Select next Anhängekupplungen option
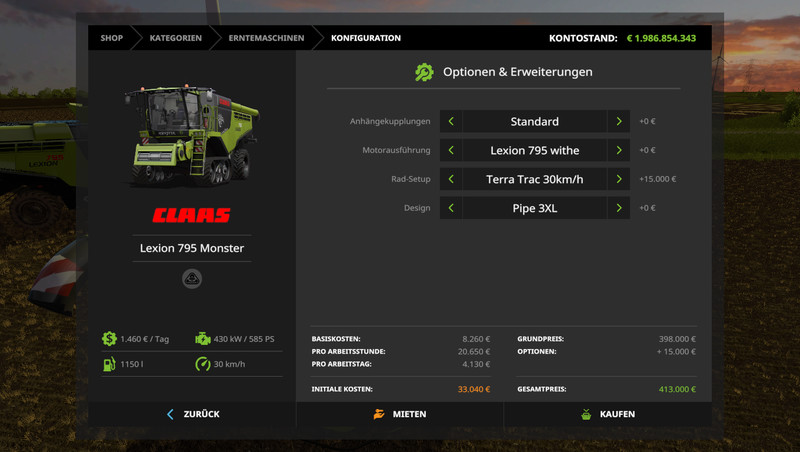 tap(619, 122)
